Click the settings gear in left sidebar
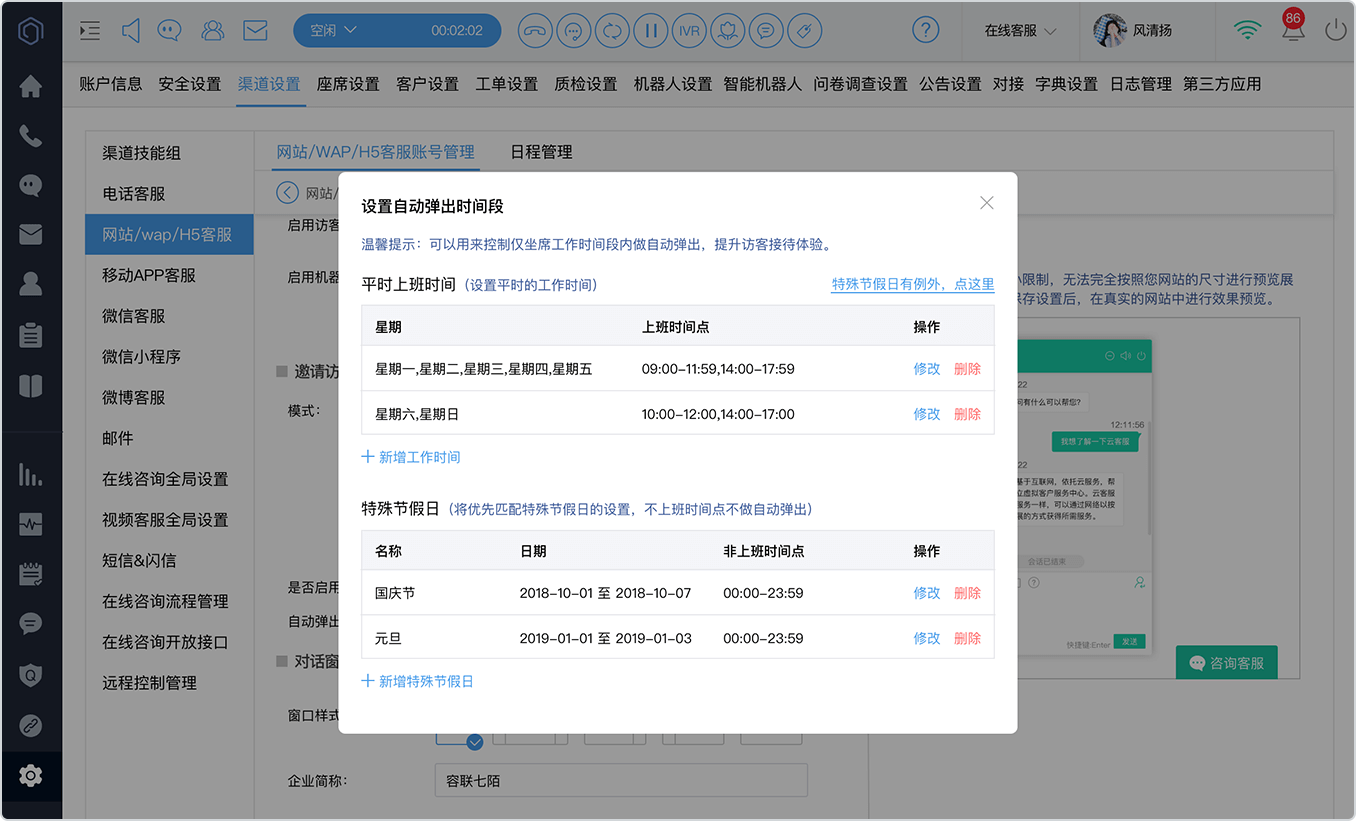Viewport: 1356px width, 821px height. (31, 775)
